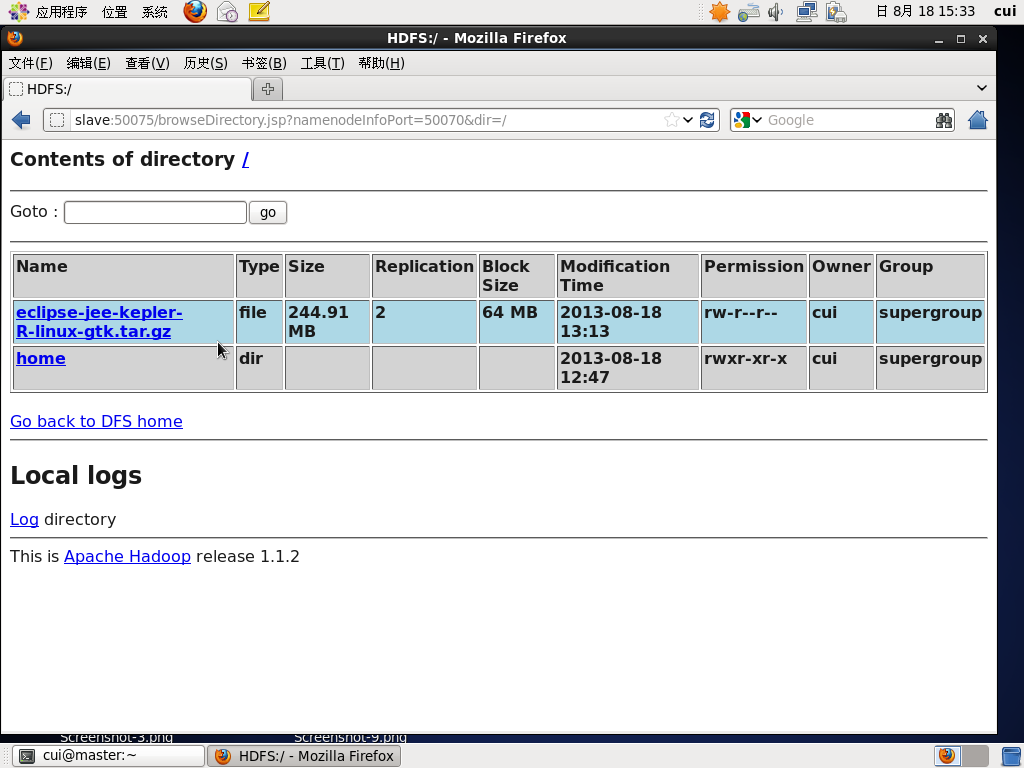
Task: Open the eclipse-jee-kepler-R-linux-gtk.tar.gz file link
Action: 99,322
